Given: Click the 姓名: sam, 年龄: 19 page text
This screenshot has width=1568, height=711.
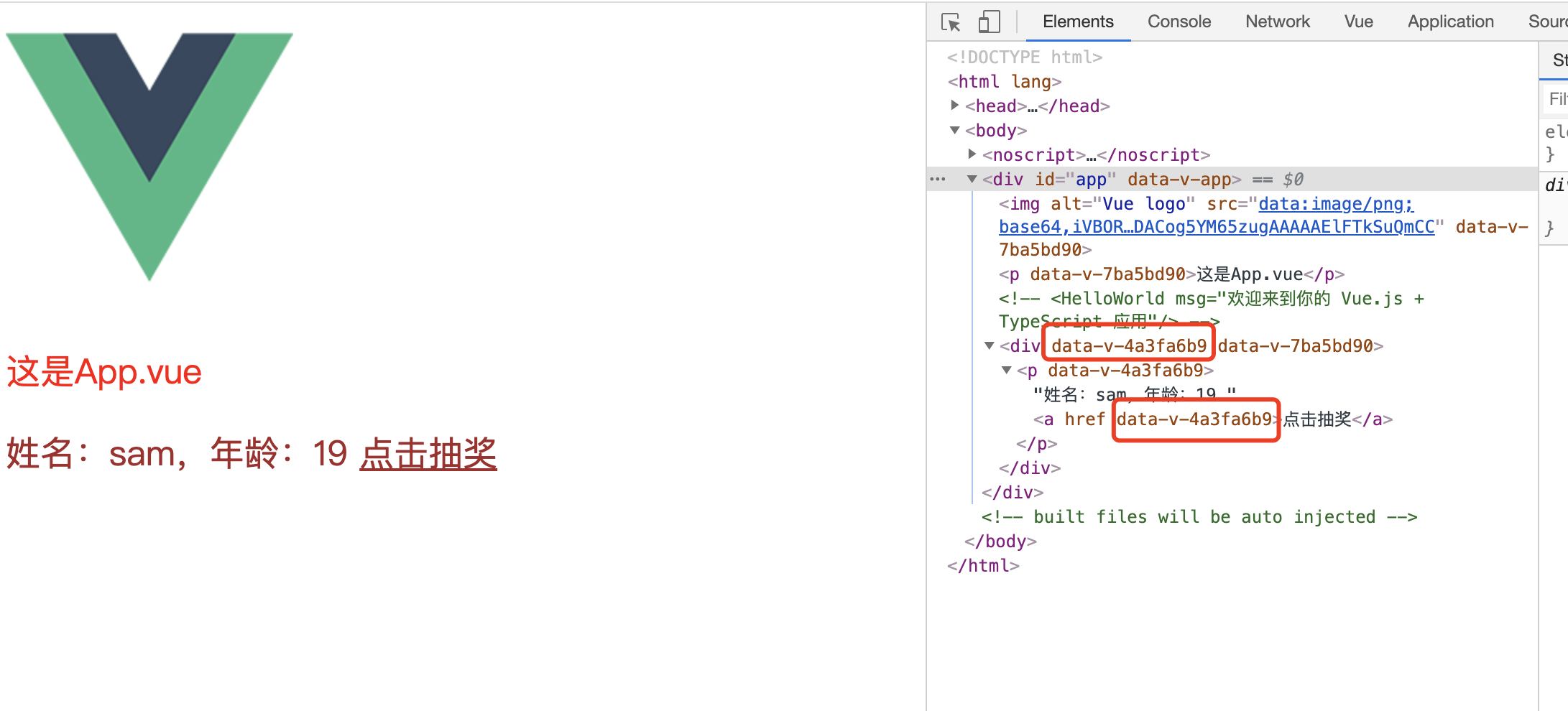Looking at the screenshot, I should pyautogui.click(x=177, y=454).
